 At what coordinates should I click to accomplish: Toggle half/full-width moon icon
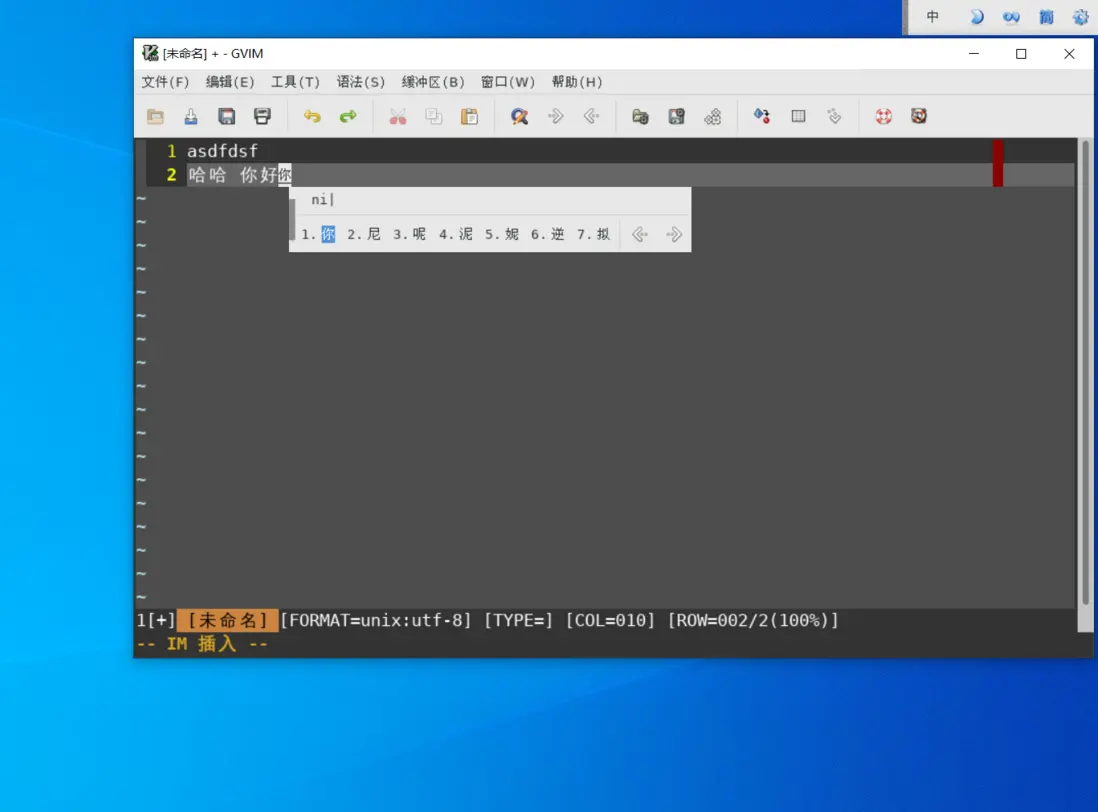point(976,17)
